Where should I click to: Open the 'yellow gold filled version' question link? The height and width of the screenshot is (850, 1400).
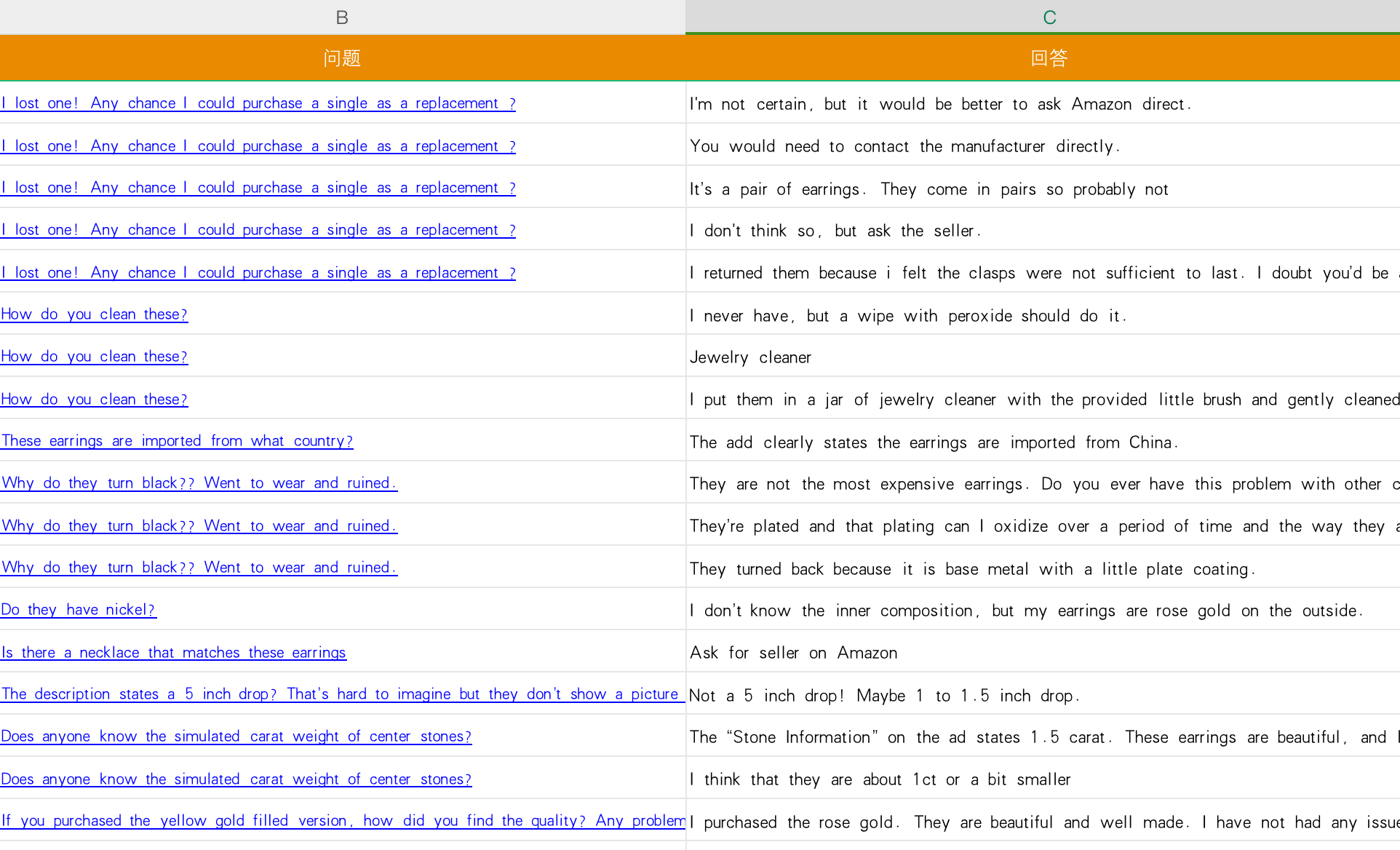pyautogui.click(x=343, y=821)
